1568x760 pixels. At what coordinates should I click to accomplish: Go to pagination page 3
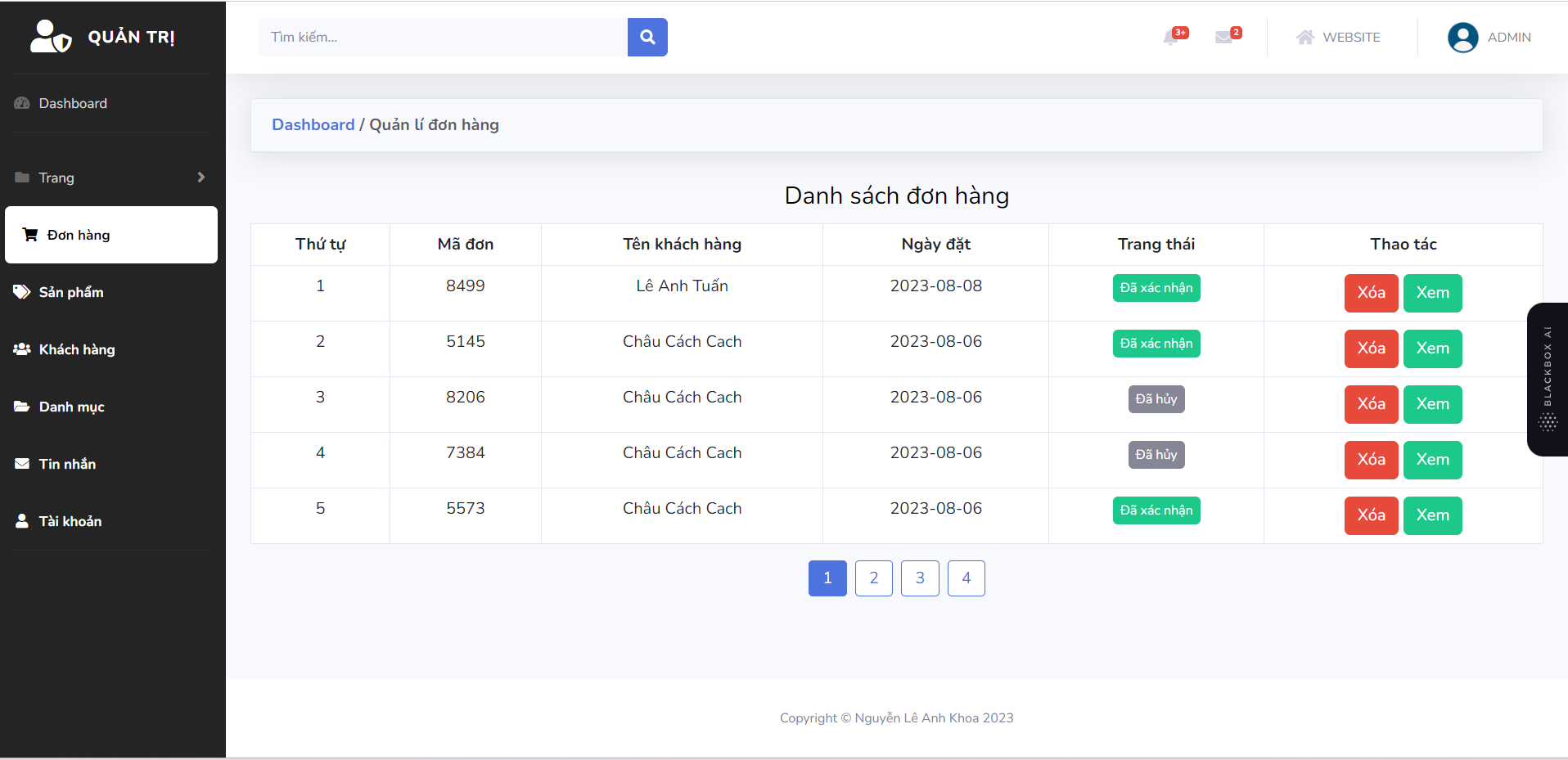pos(920,578)
